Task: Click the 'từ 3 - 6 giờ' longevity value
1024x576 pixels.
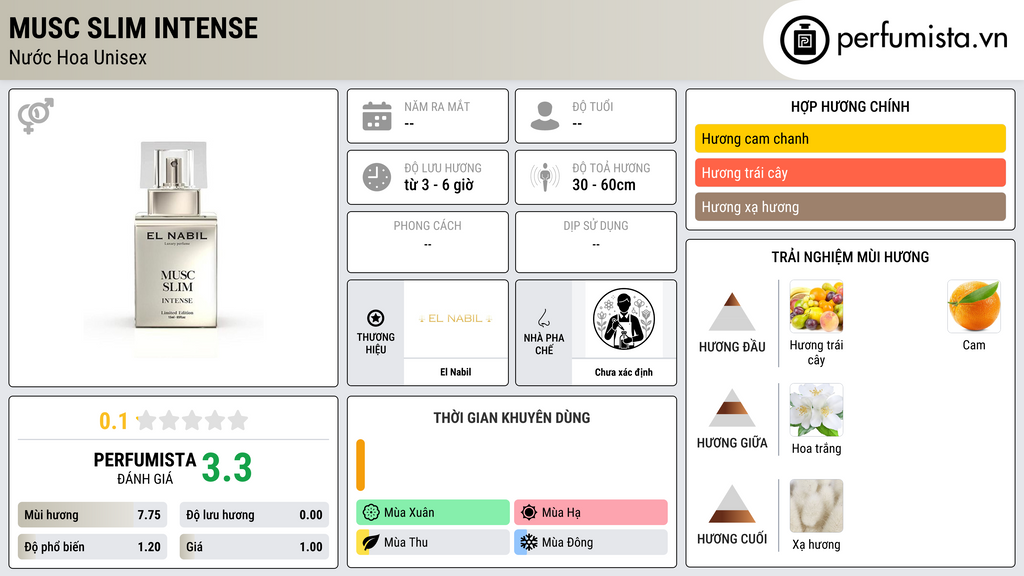Action: click(439, 185)
